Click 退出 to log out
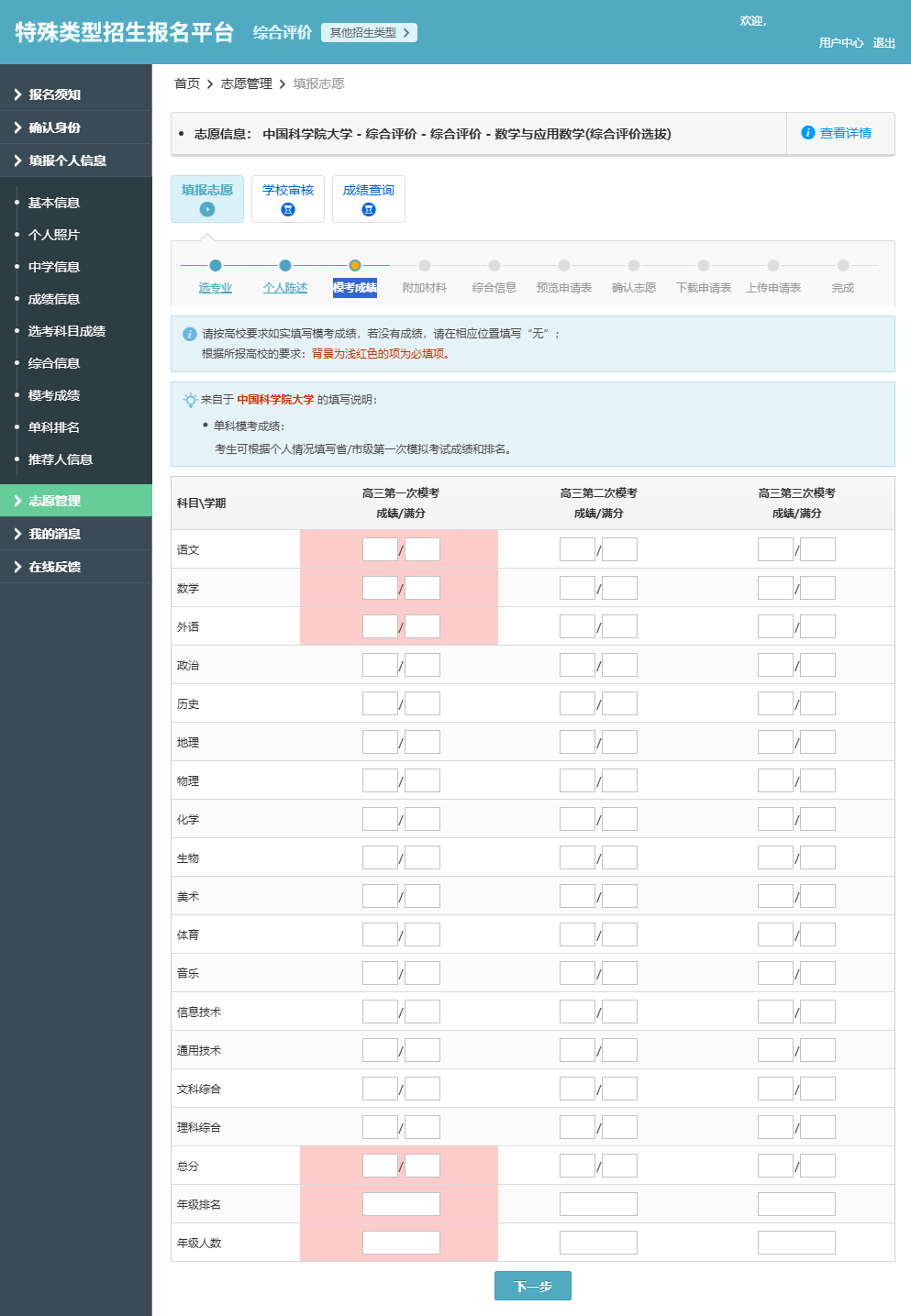Image resolution: width=911 pixels, height=1316 pixels. [x=883, y=43]
